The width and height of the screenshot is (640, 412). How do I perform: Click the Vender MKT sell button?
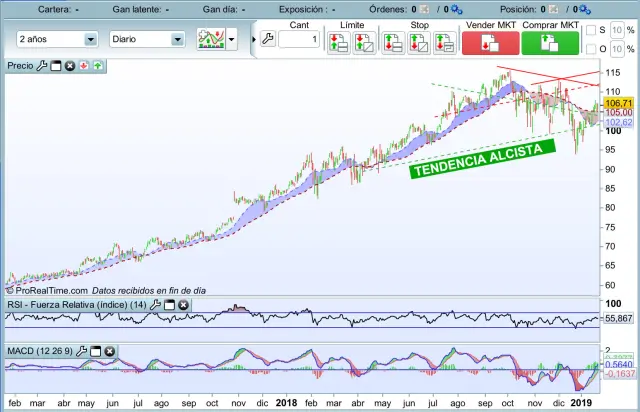[x=489, y=42]
